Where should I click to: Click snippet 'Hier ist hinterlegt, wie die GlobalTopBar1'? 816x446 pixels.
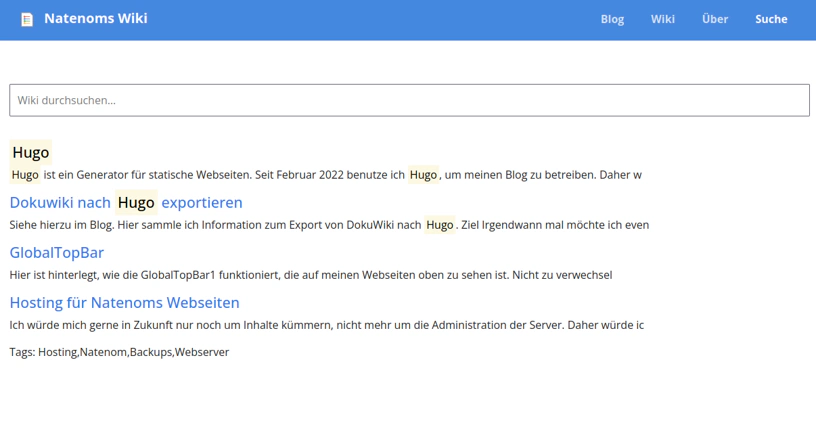click(311, 275)
